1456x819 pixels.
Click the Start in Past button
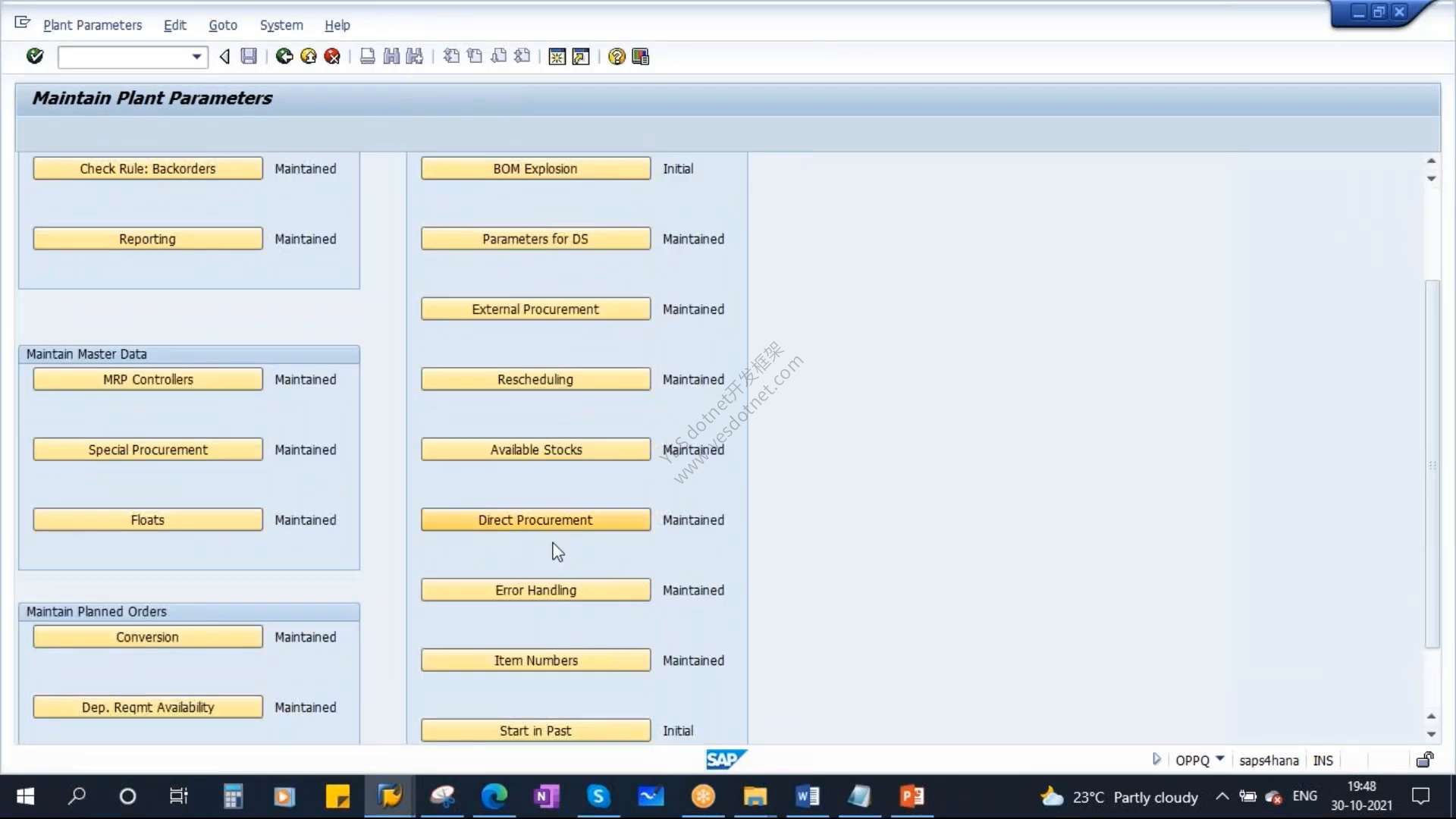tap(535, 730)
